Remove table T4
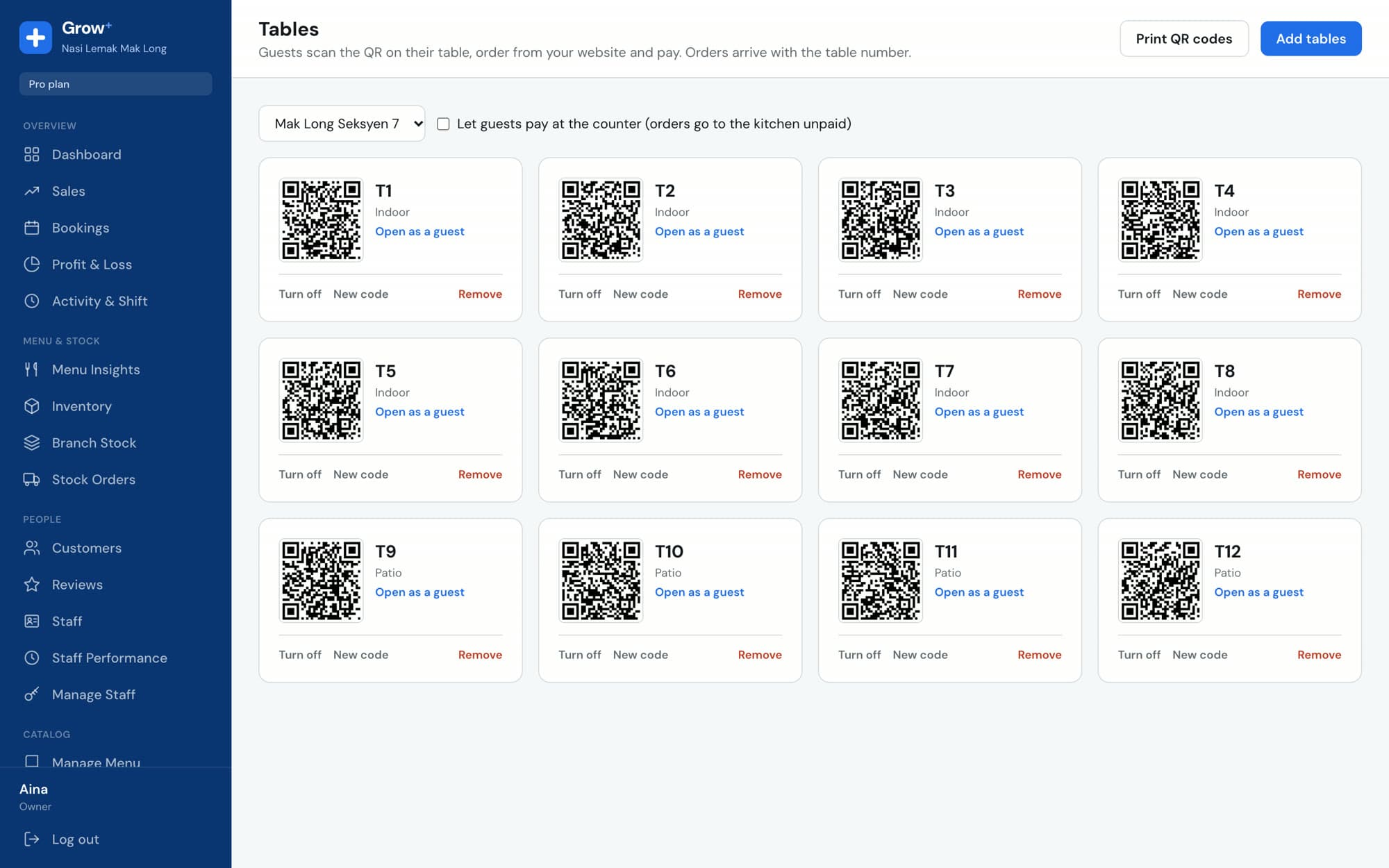This screenshot has width=1389, height=868. [1319, 294]
